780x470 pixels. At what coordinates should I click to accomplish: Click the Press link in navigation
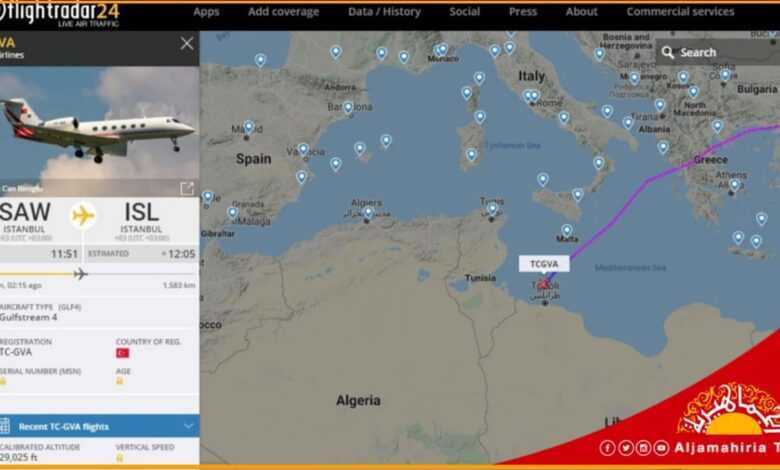[x=523, y=11]
